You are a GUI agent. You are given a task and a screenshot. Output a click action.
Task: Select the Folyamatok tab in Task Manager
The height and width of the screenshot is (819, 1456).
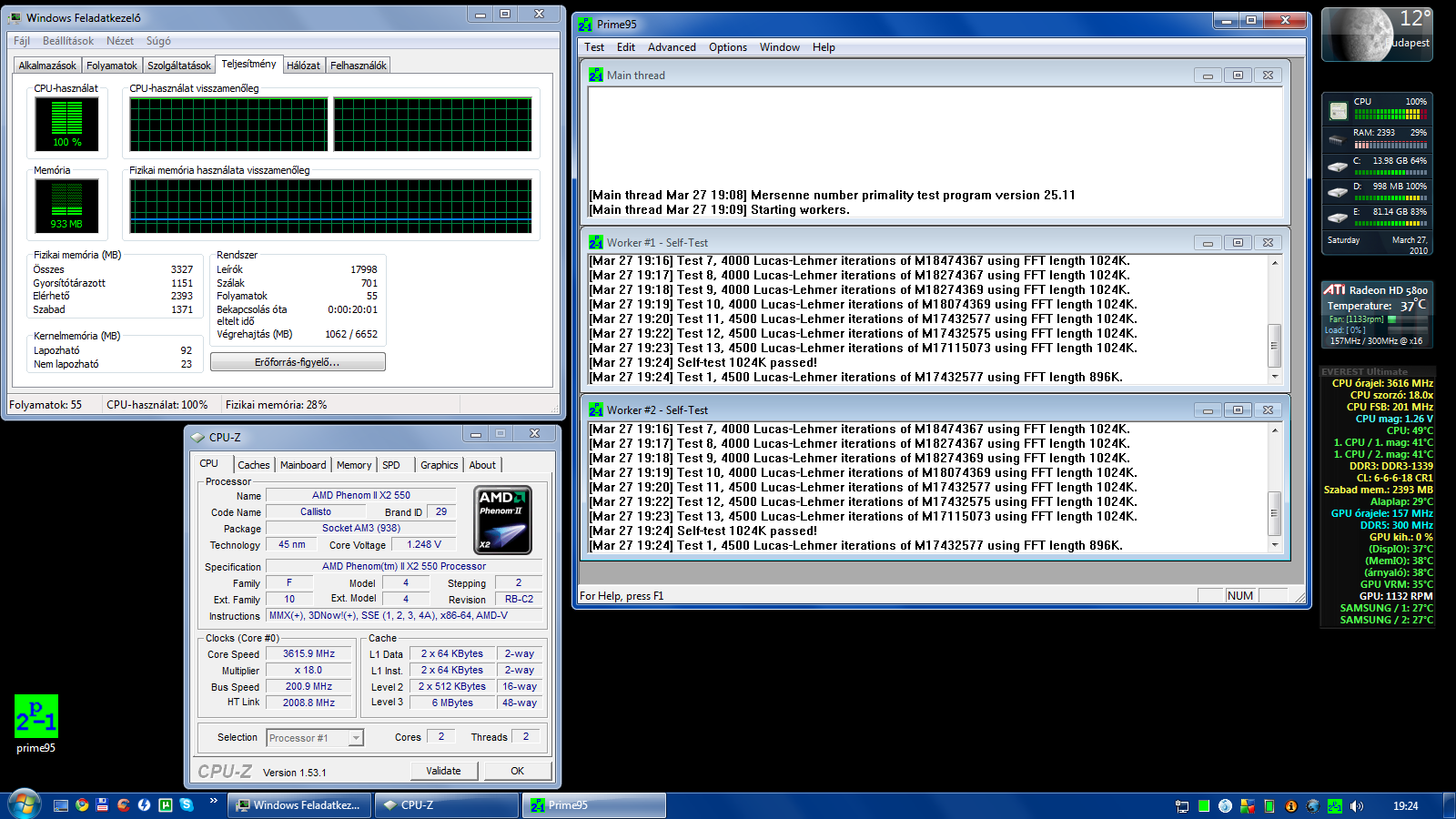(x=112, y=66)
